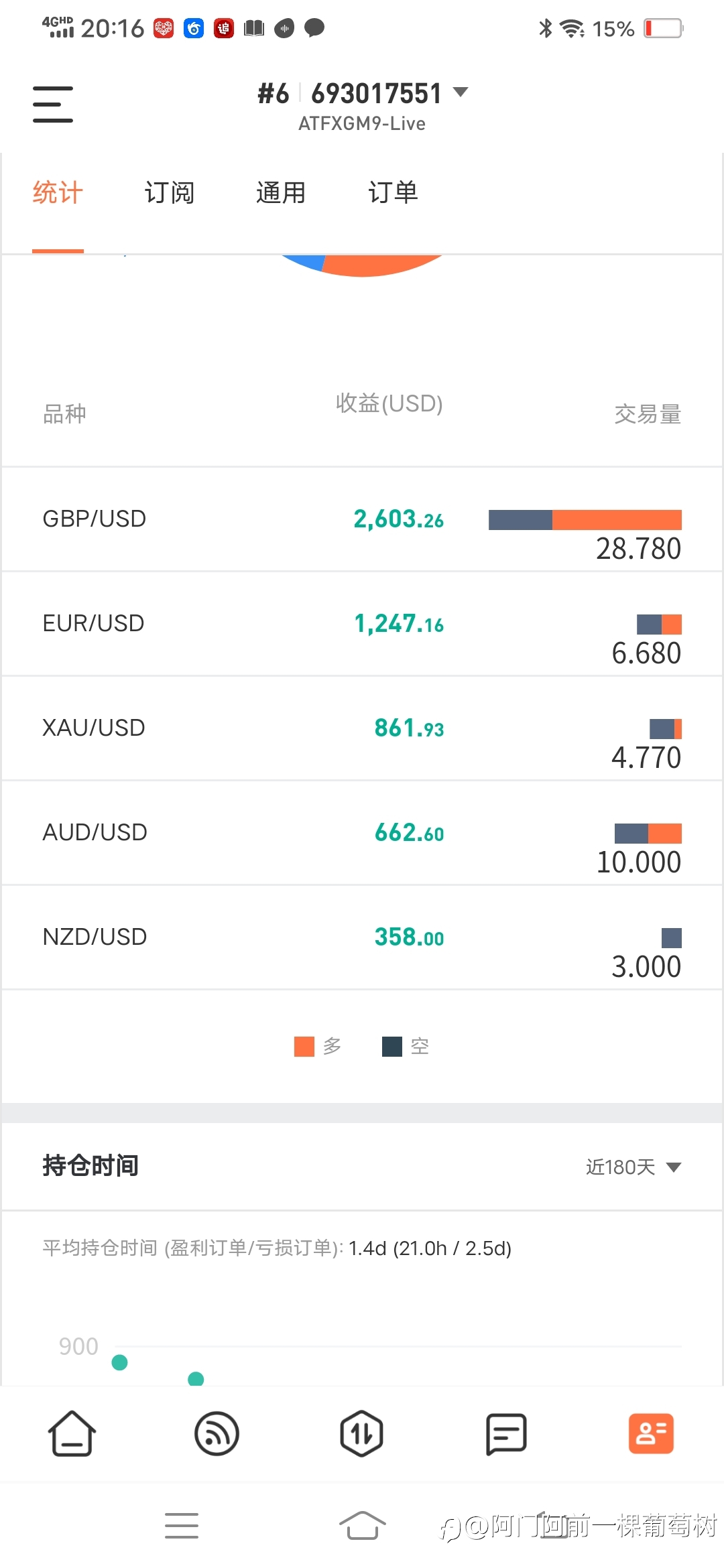Viewport: 724px width, 1568px height.
Task: Go to Home in bottom navigation
Action: coord(72,1434)
